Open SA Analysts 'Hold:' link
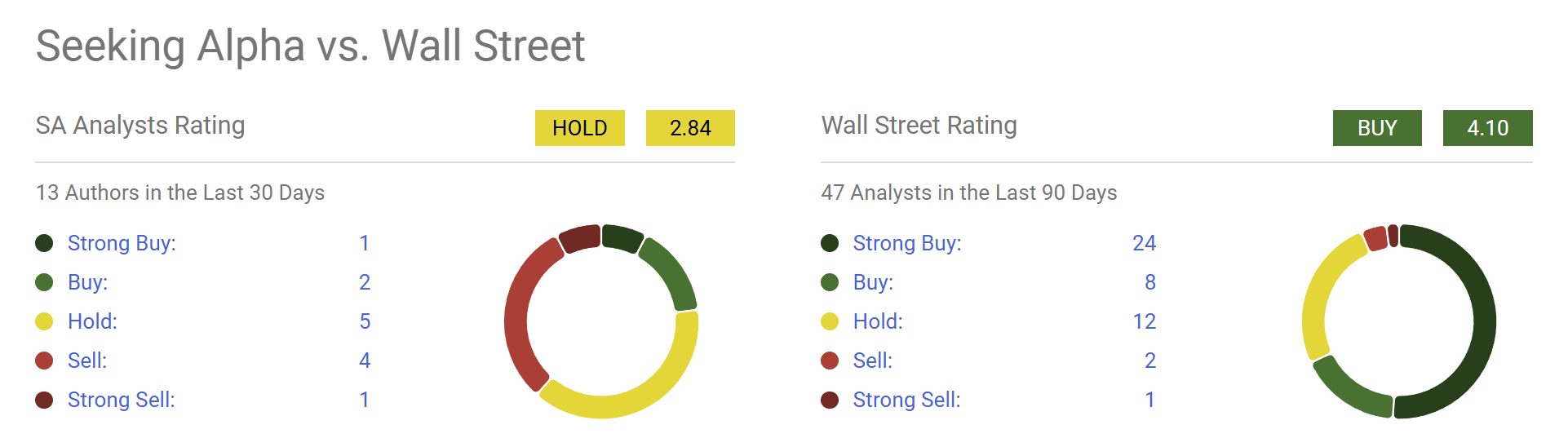Image resolution: width=1568 pixels, height=447 pixels. [92, 321]
